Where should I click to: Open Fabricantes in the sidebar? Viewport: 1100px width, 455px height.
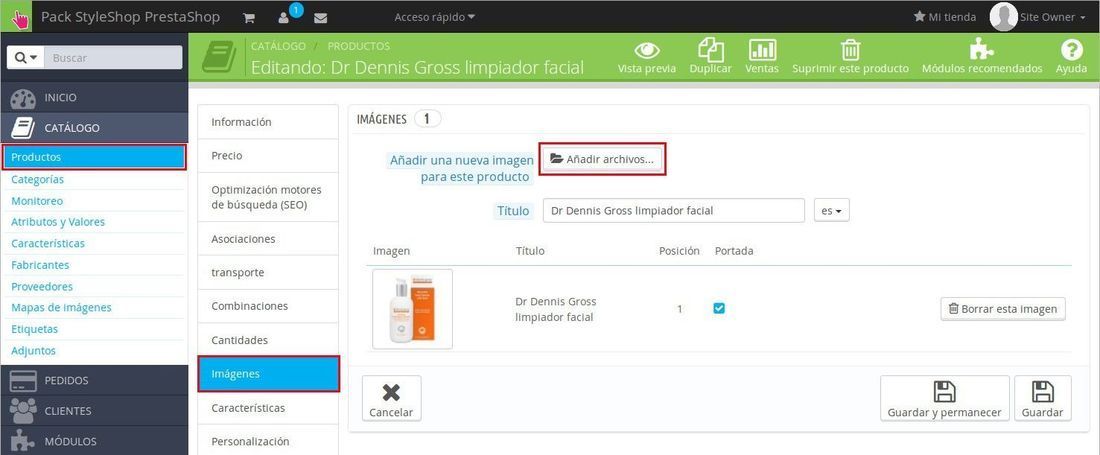coord(40,265)
